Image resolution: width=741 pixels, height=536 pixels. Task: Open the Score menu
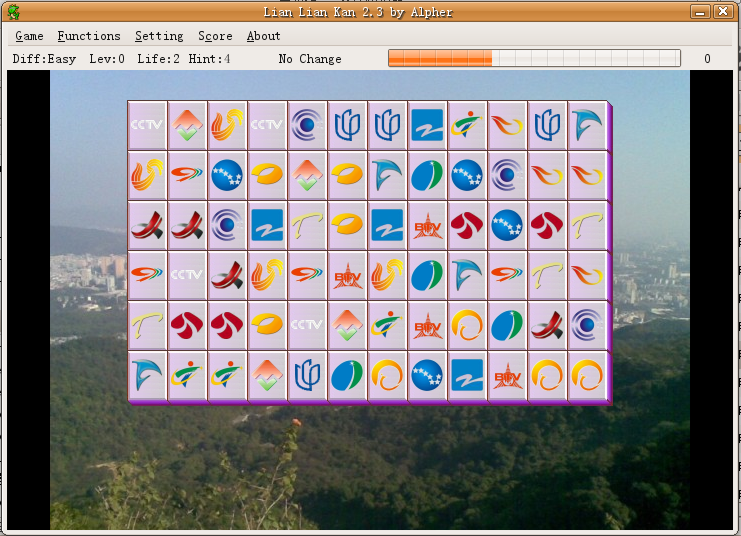[x=215, y=36]
